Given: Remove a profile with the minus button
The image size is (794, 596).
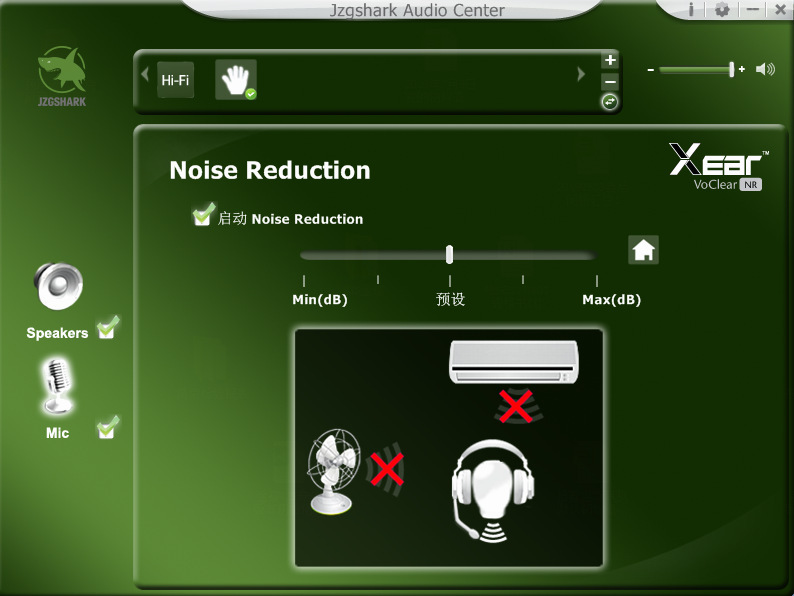Looking at the screenshot, I should 610,81.
